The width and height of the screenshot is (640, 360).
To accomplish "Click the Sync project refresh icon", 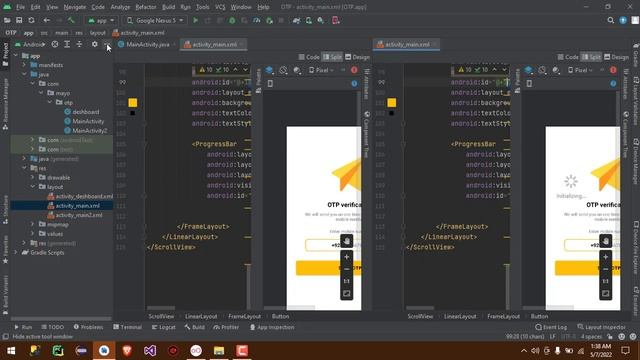I will point(31,20).
